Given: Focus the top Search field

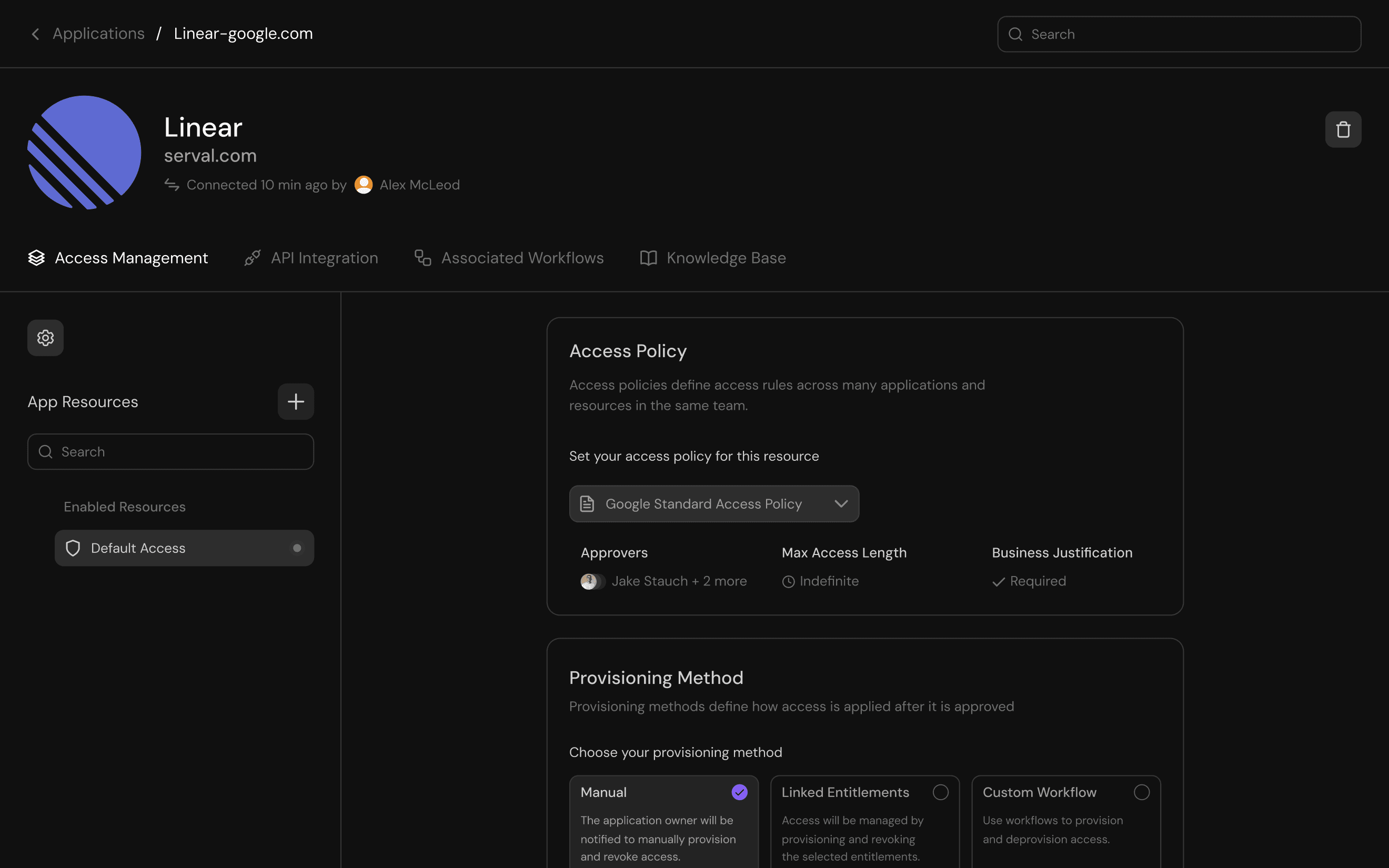Looking at the screenshot, I should click(x=1179, y=34).
